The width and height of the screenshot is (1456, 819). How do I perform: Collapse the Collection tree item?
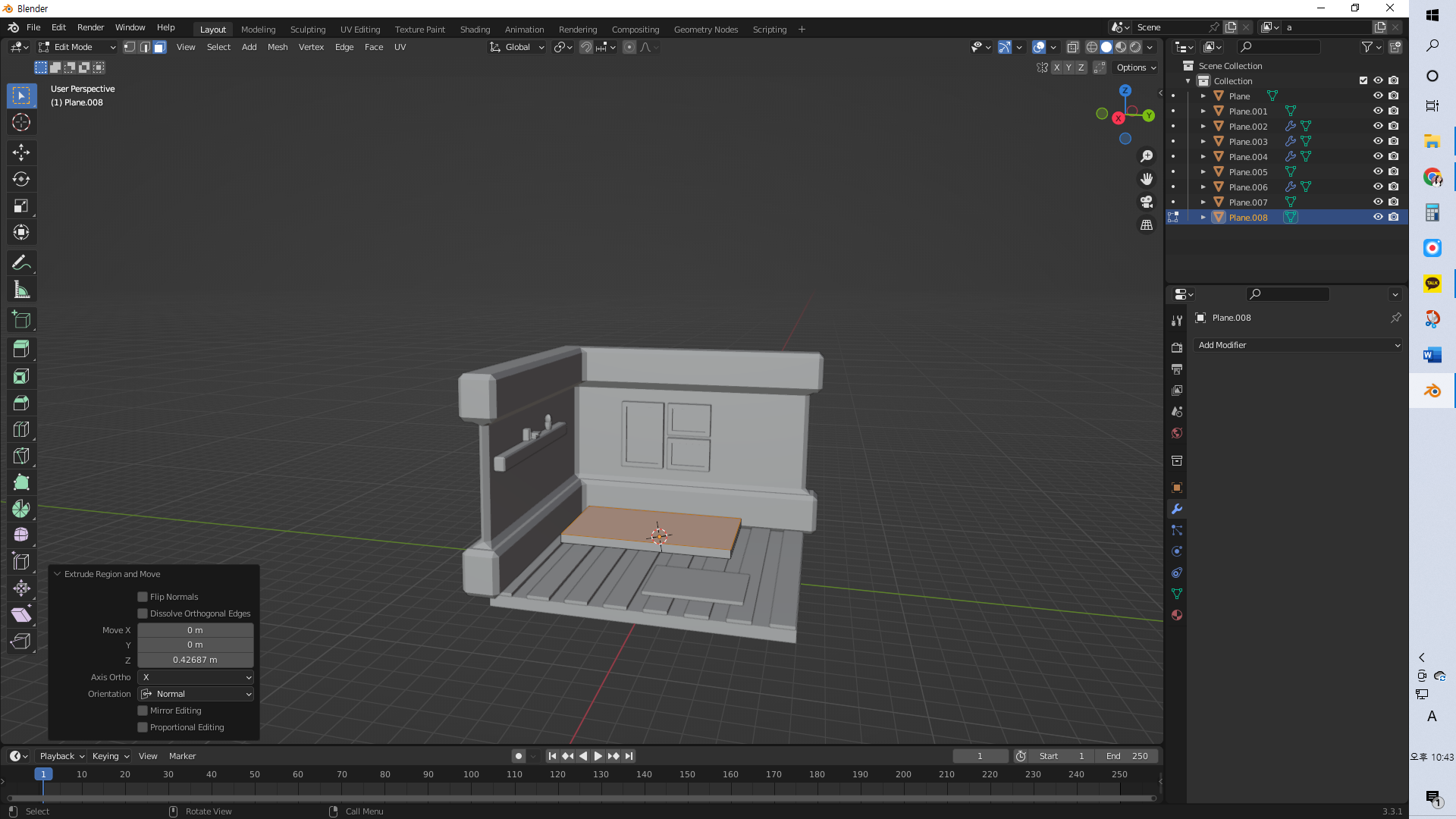[x=1188, y=80]
